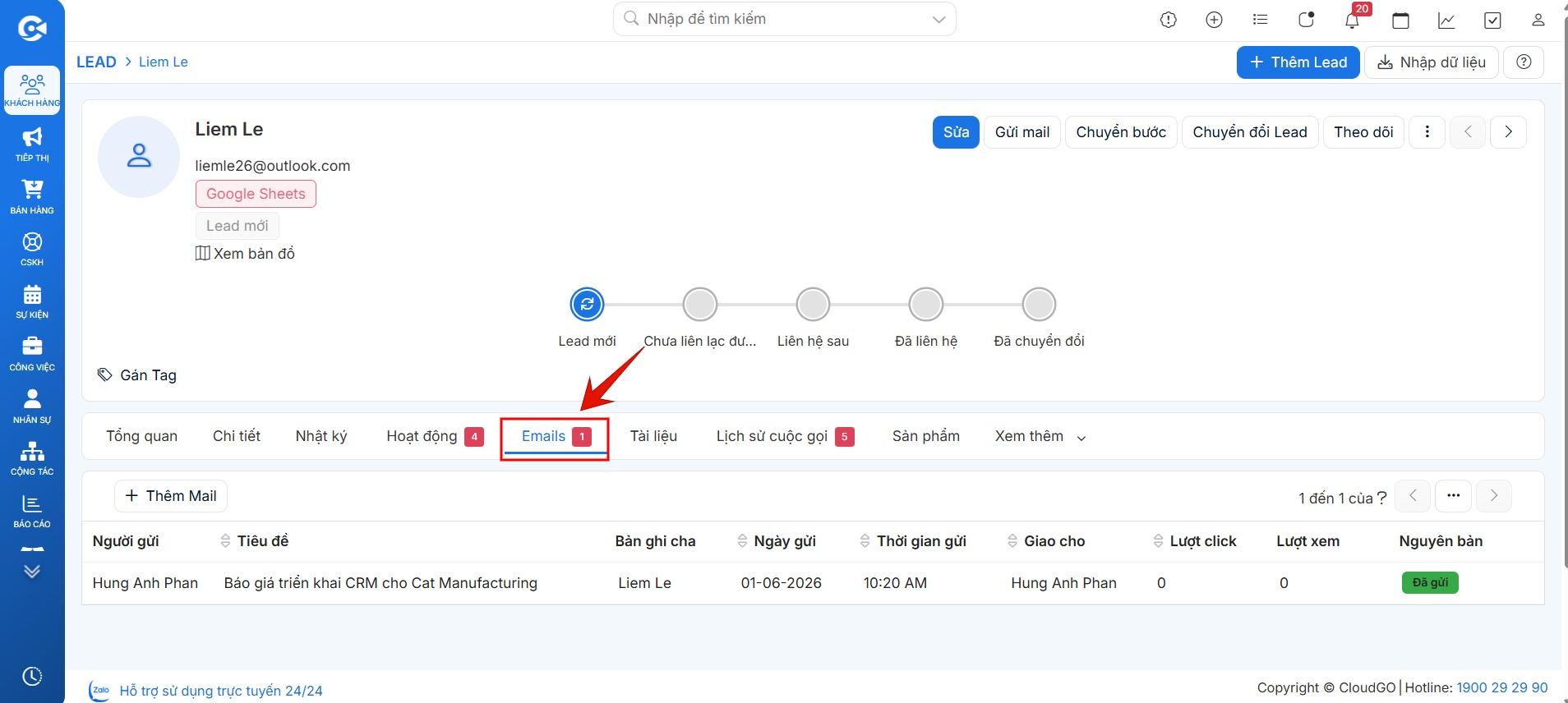Click the clock history icon in sidebar
This screenshot has width=1568, height=703.
tap(32, 676)
